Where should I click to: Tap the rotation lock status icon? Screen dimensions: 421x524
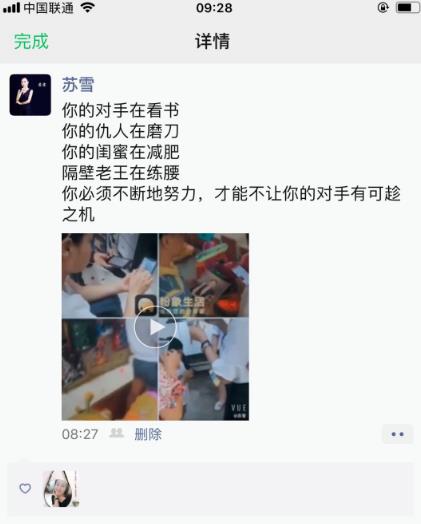click(x=383, y=7)
